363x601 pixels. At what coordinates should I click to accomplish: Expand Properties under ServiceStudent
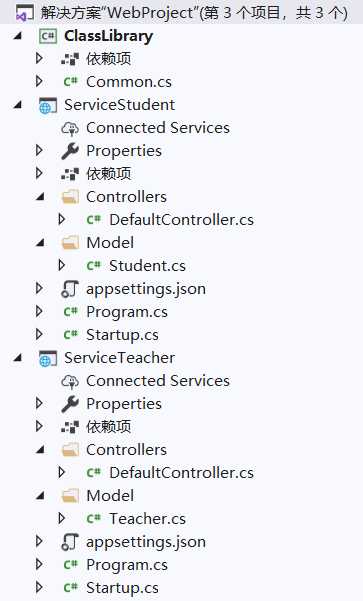click(39, 150)
